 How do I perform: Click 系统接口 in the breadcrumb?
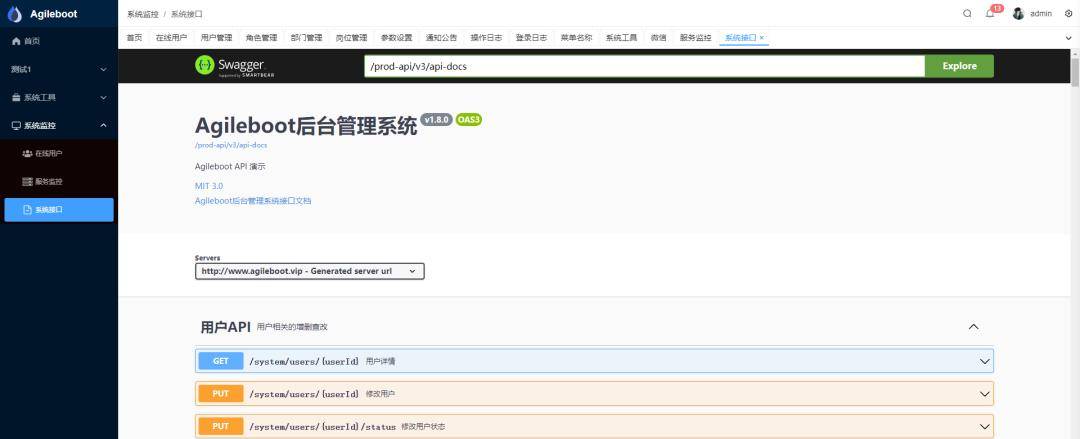pyautogui.click(x=187, y=14)
